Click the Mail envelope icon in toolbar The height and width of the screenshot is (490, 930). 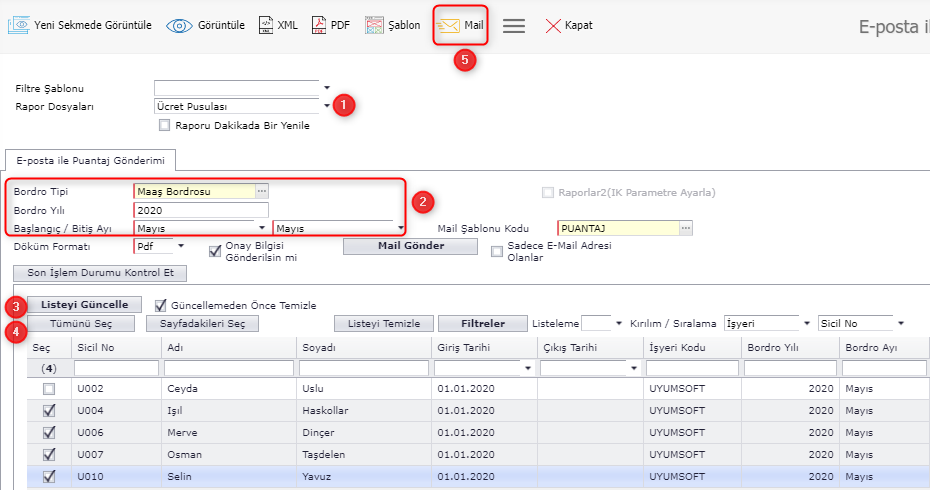(449, 25)
